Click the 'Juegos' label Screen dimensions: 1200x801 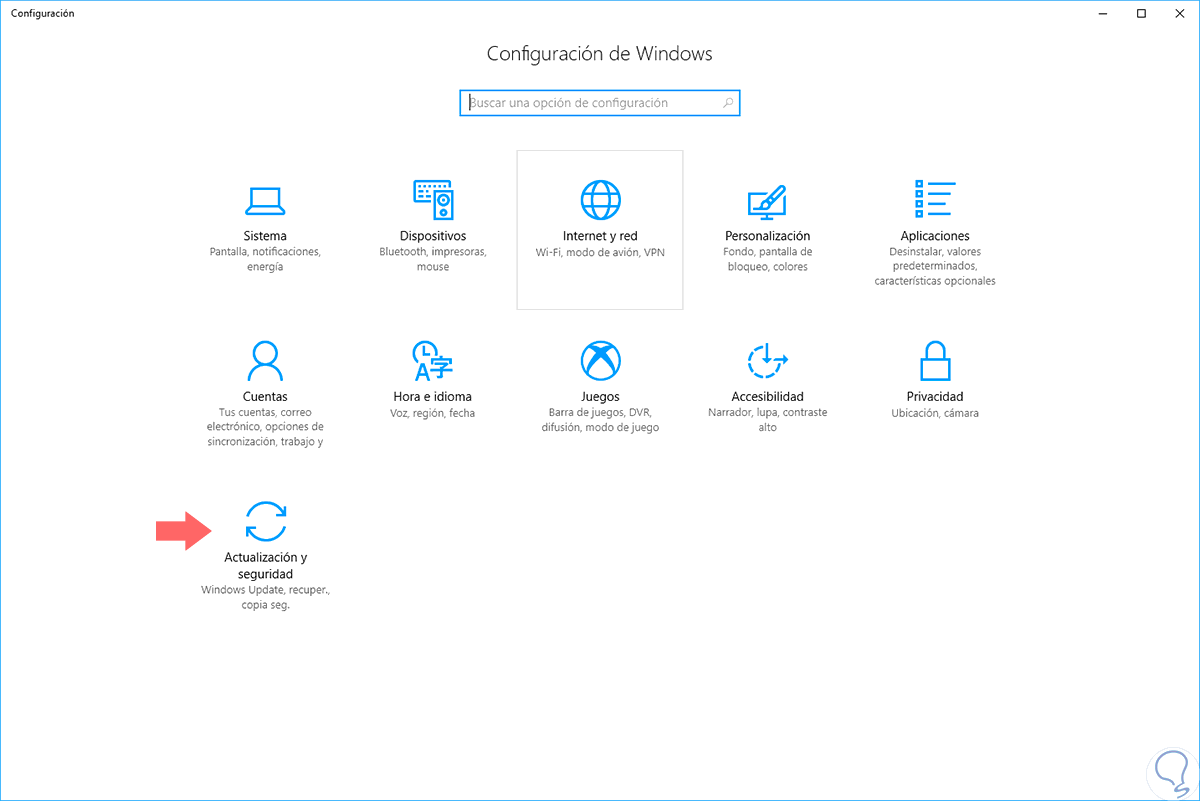(600, 397)
